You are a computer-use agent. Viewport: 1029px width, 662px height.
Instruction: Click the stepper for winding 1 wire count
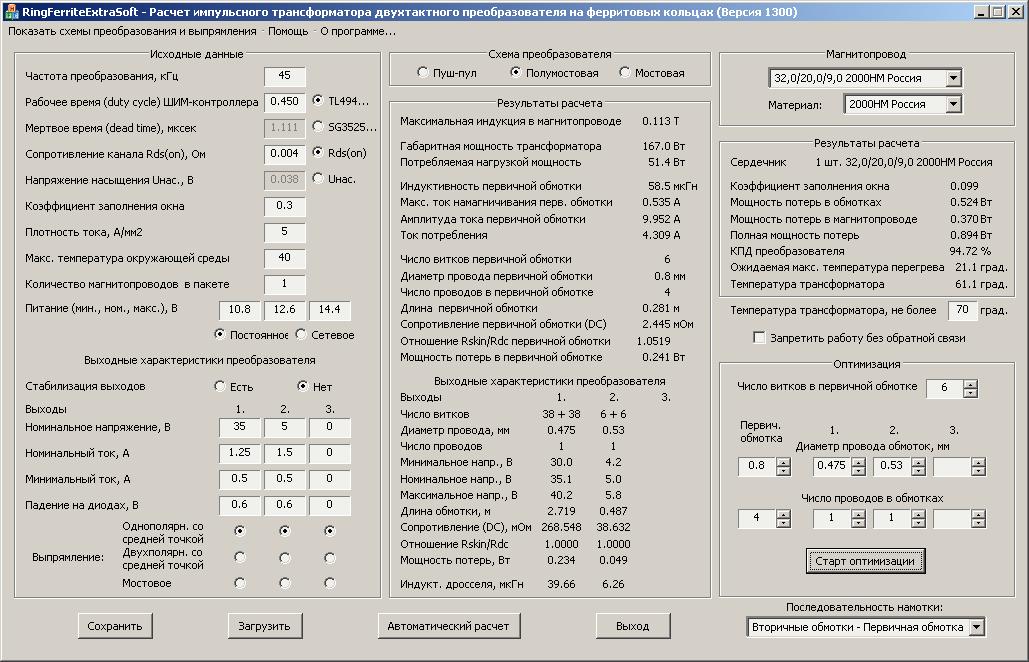tap(858, 519)
